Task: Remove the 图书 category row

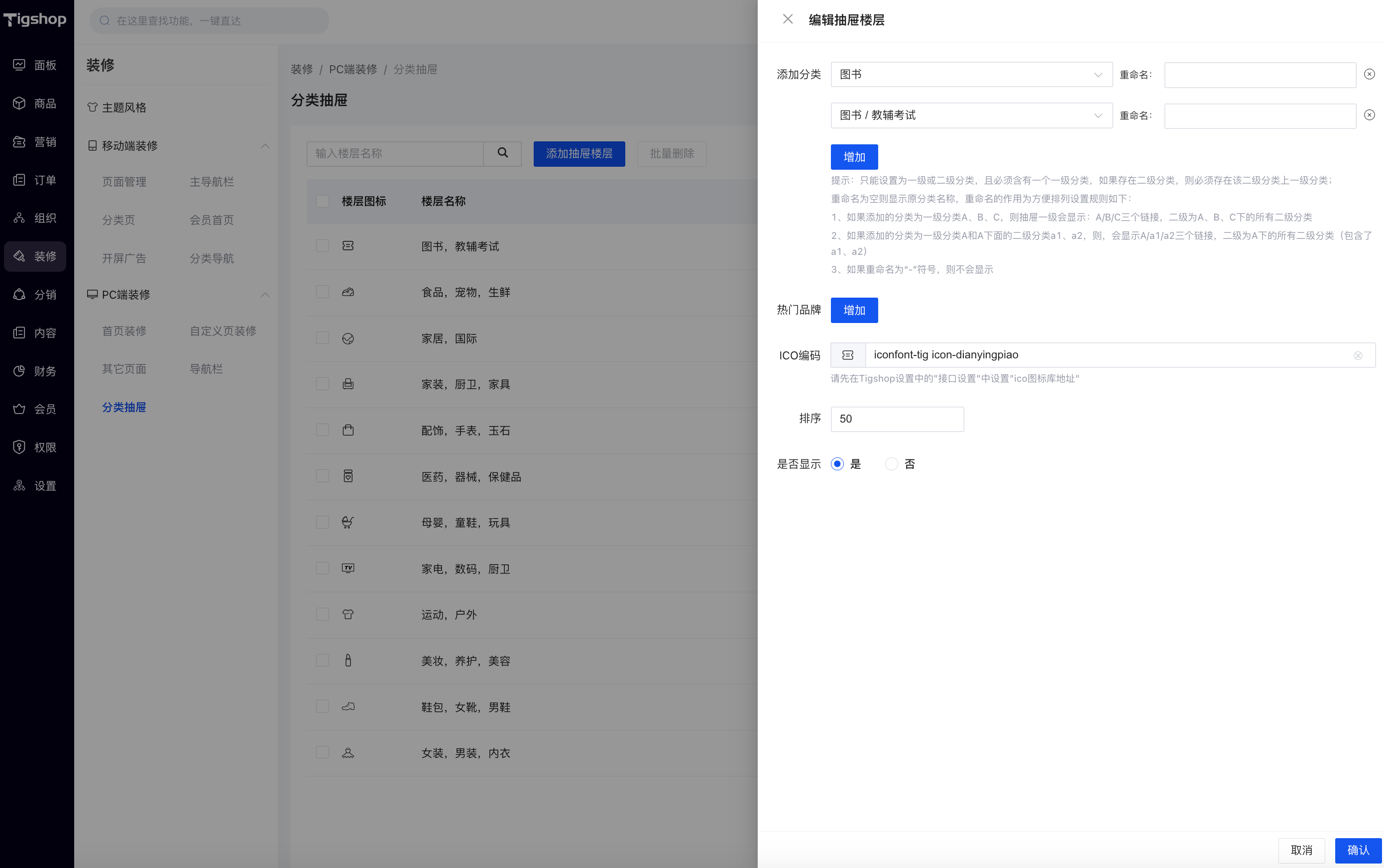Action: (1369, 75)
